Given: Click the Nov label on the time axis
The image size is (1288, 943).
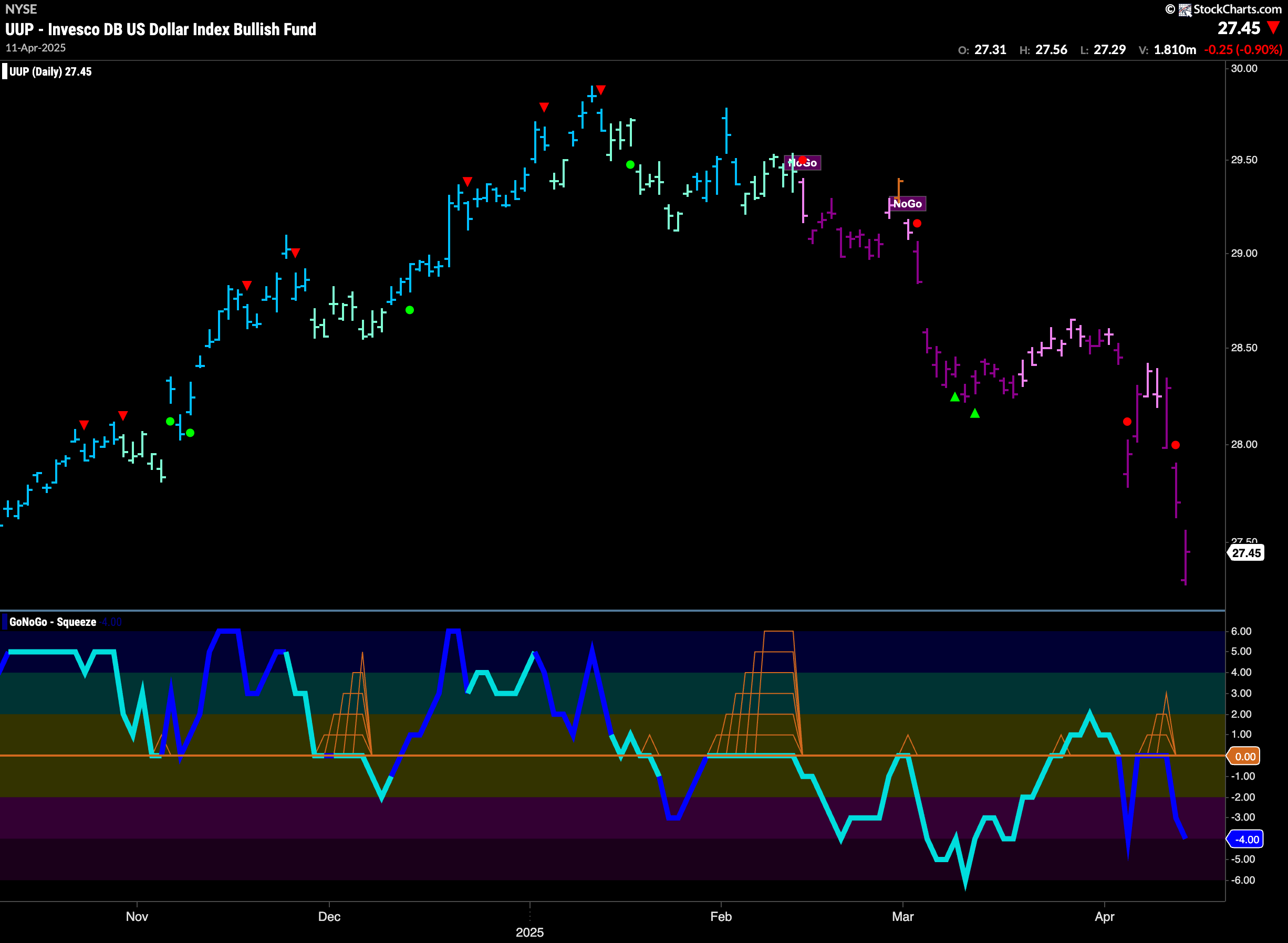Looking at the screenshot, I should (x=137, y=916).
